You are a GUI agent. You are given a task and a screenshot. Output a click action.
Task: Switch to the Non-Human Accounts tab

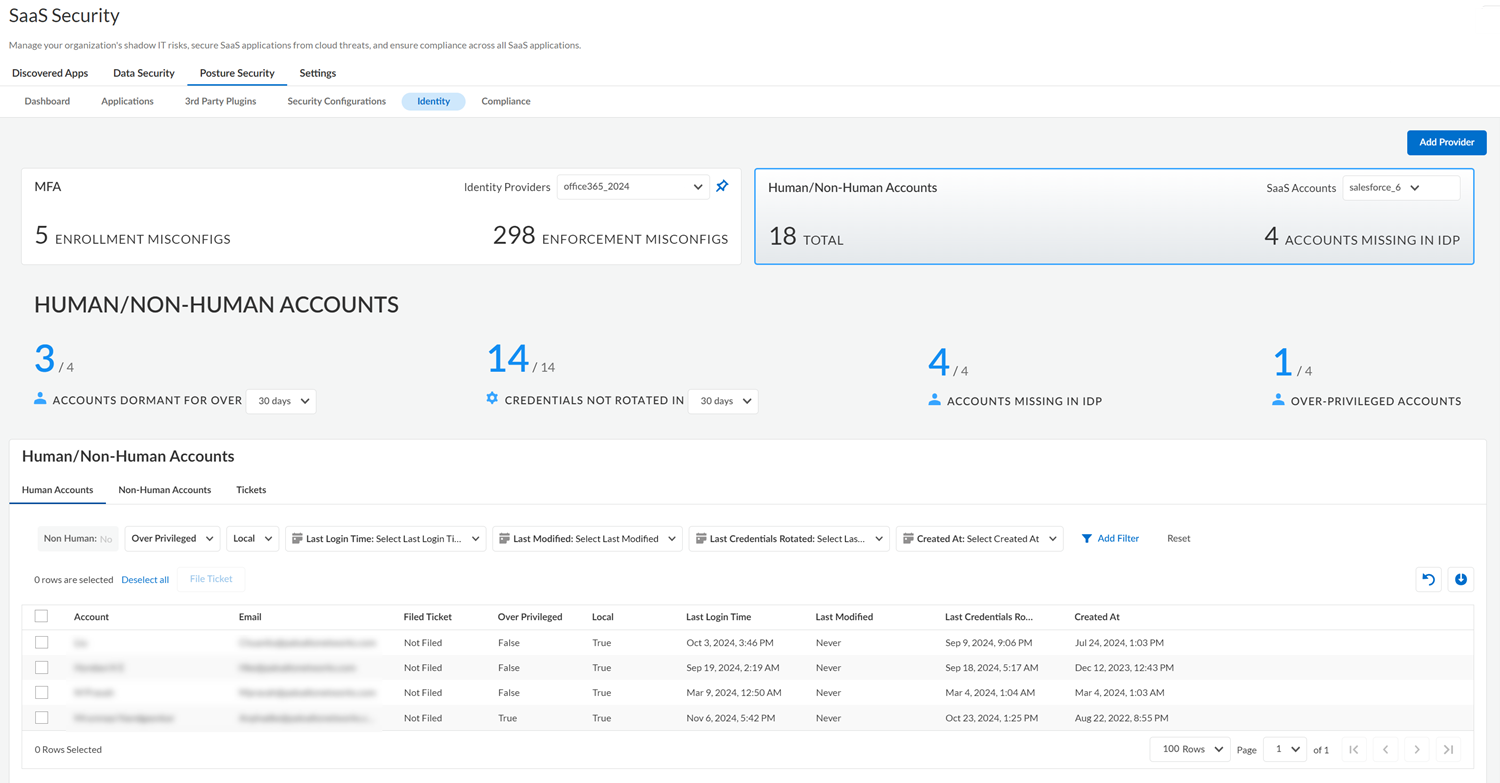(164, 490)
